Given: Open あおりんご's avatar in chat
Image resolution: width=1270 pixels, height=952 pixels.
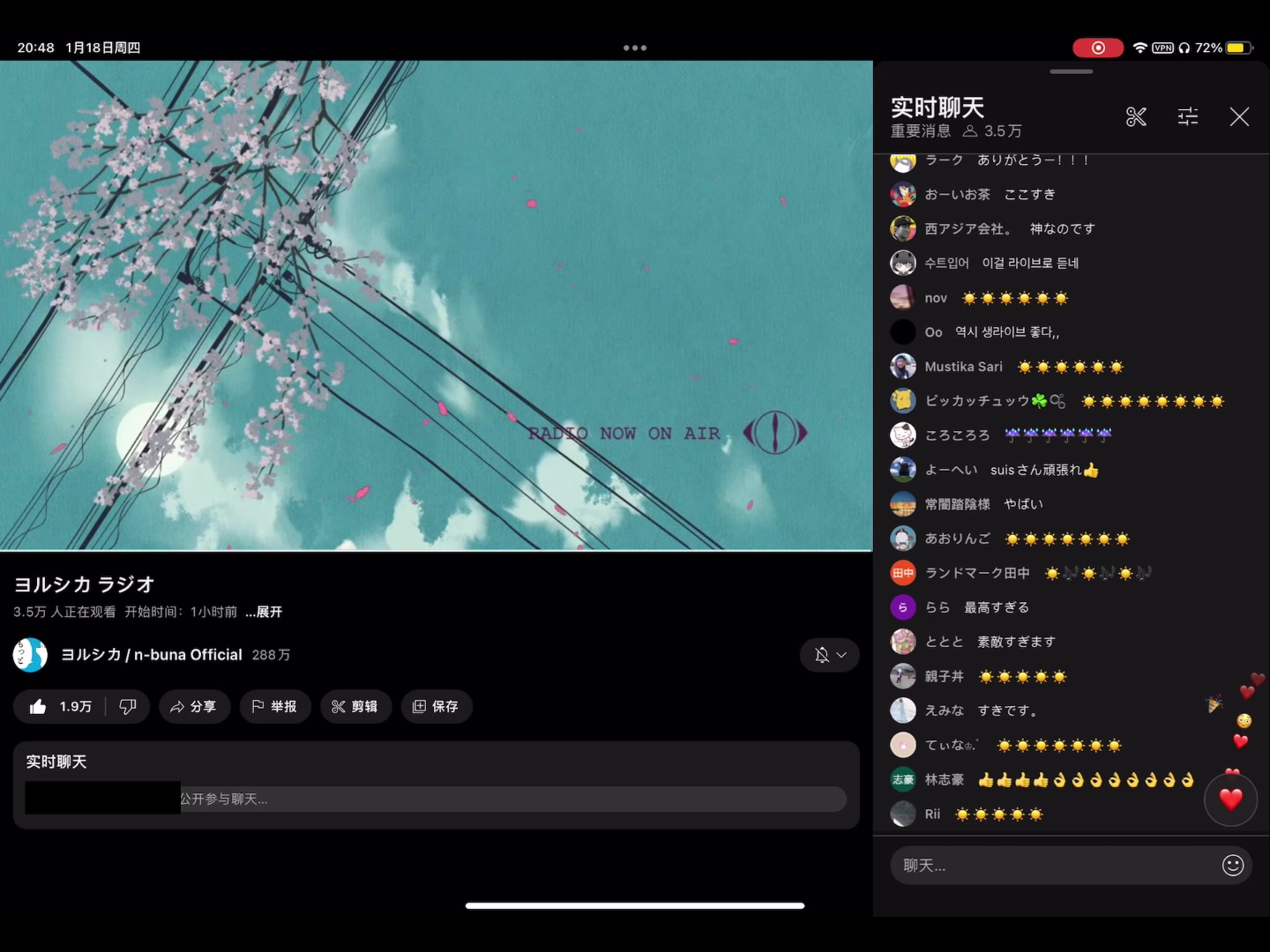Looking at the screenshot, I should pyautogui.click(x=902, y=539).
